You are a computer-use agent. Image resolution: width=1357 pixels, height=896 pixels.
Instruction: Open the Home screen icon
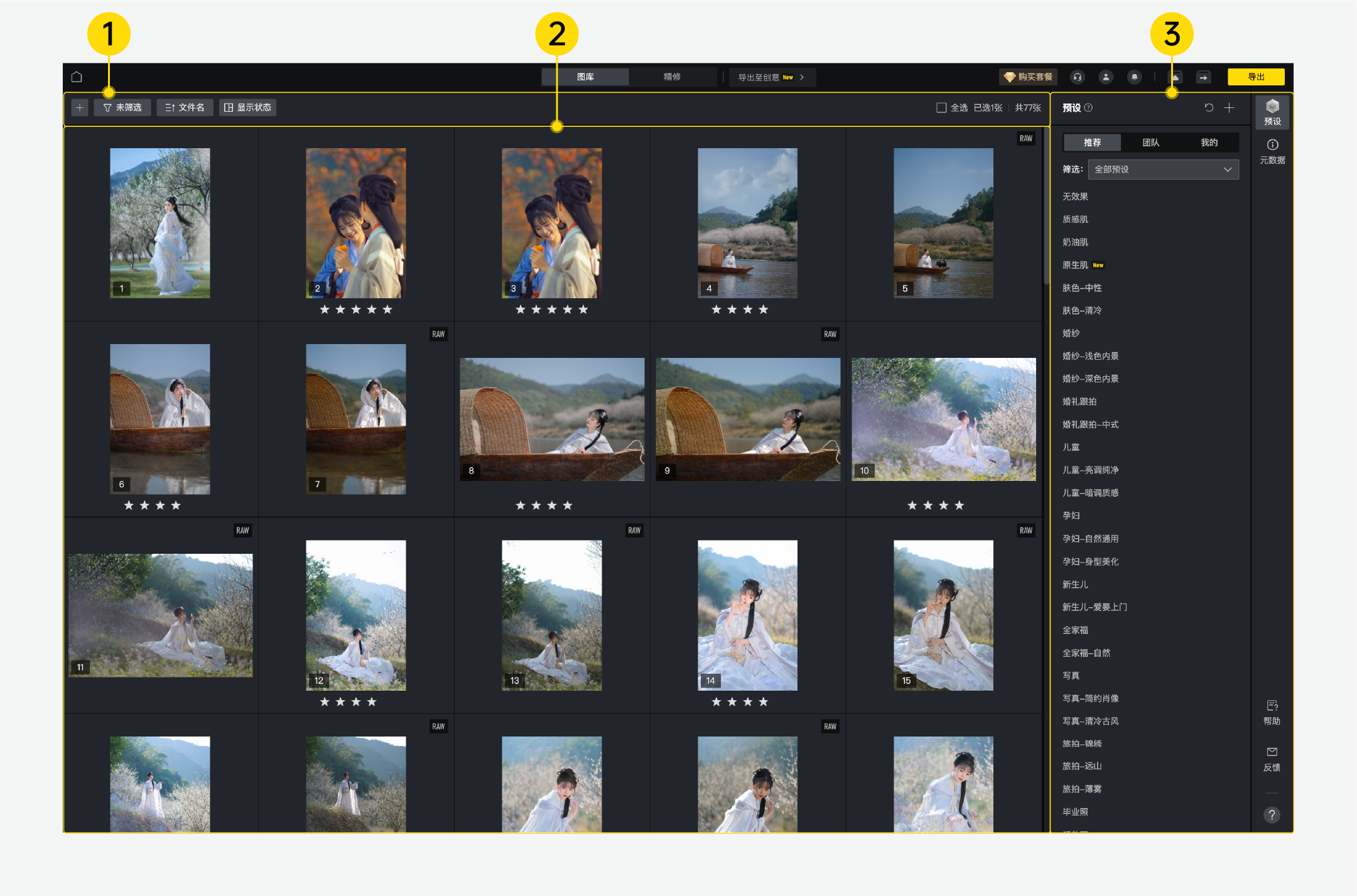click(78, 77)
